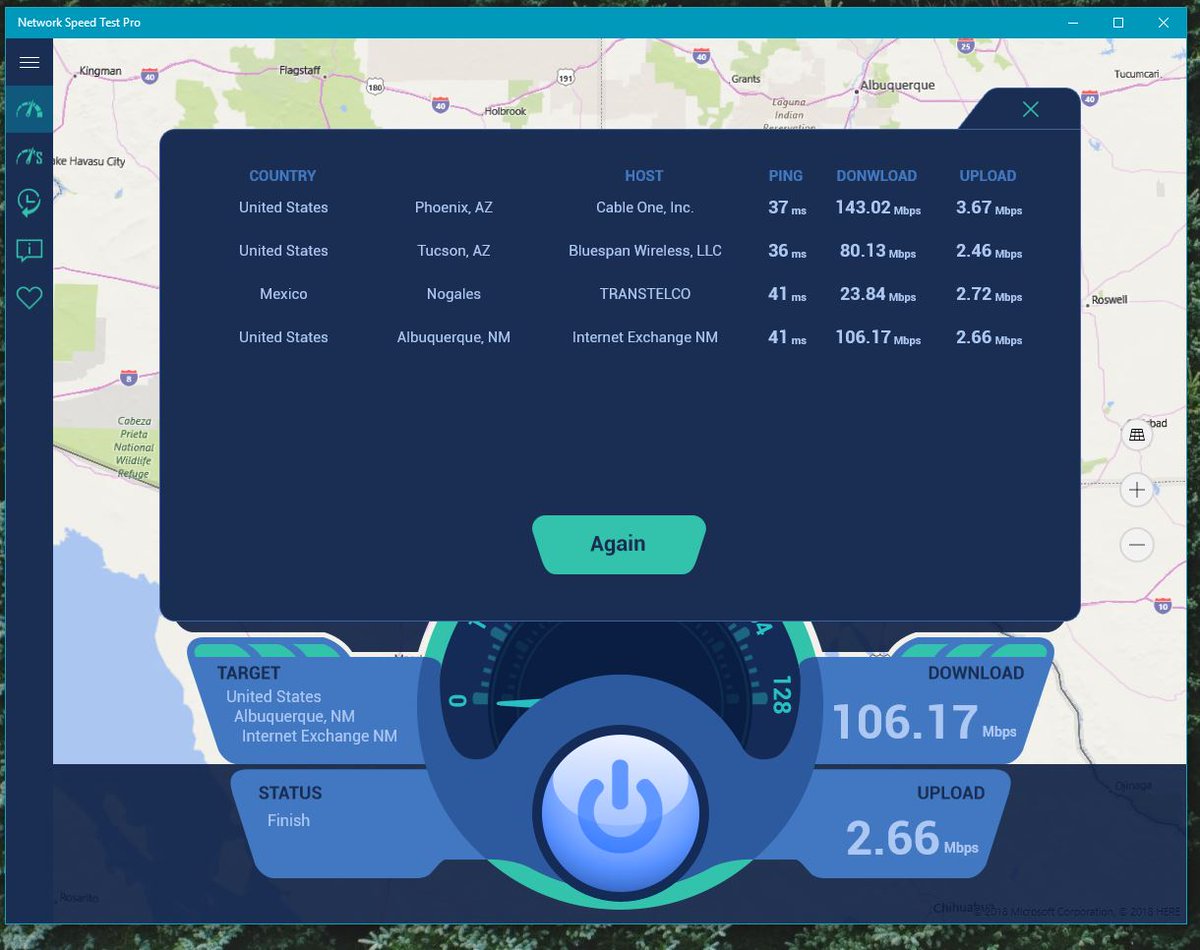Open the hamburger navigation menu
This screenshot has height=950, width=1200.
coord(29,62)
